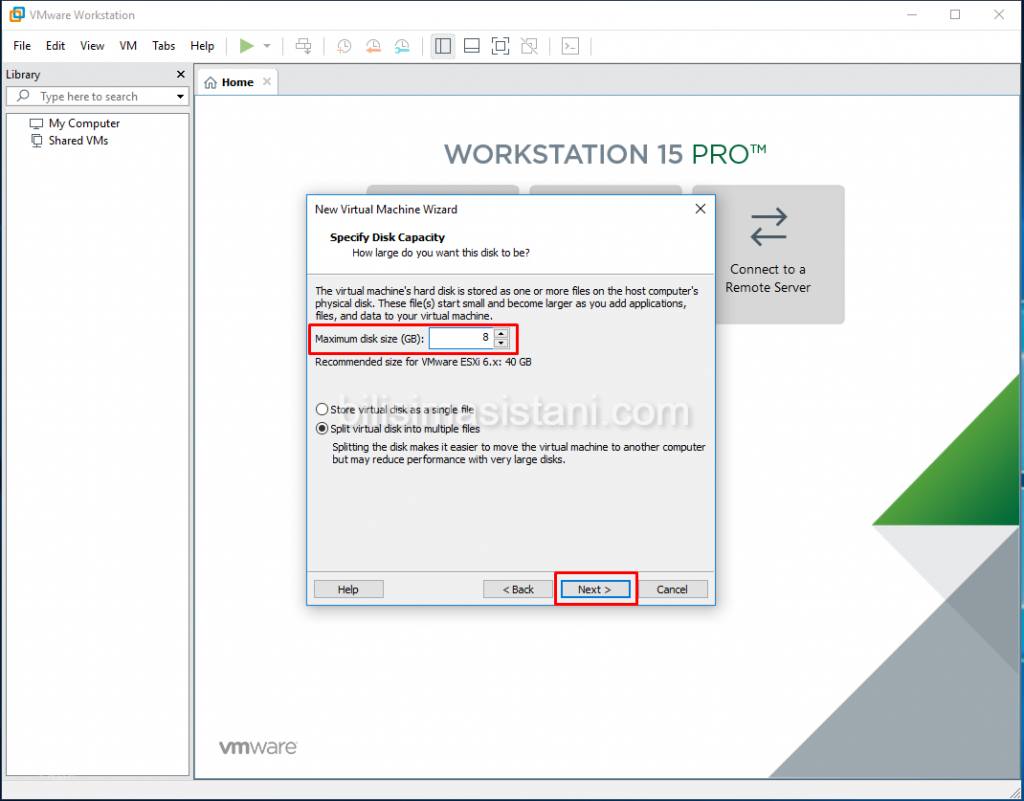Click the green Power On play icon
1024x801 pixels.
pos(246,46)
